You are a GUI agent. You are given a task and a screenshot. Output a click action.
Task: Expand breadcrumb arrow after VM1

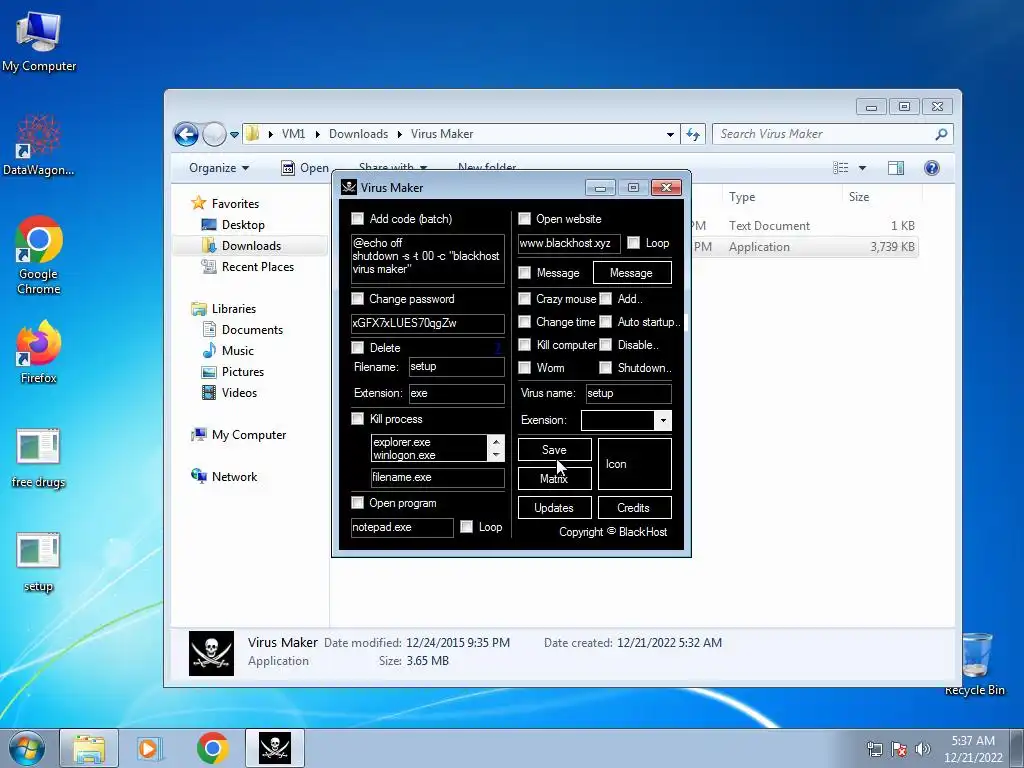point(317,135)
